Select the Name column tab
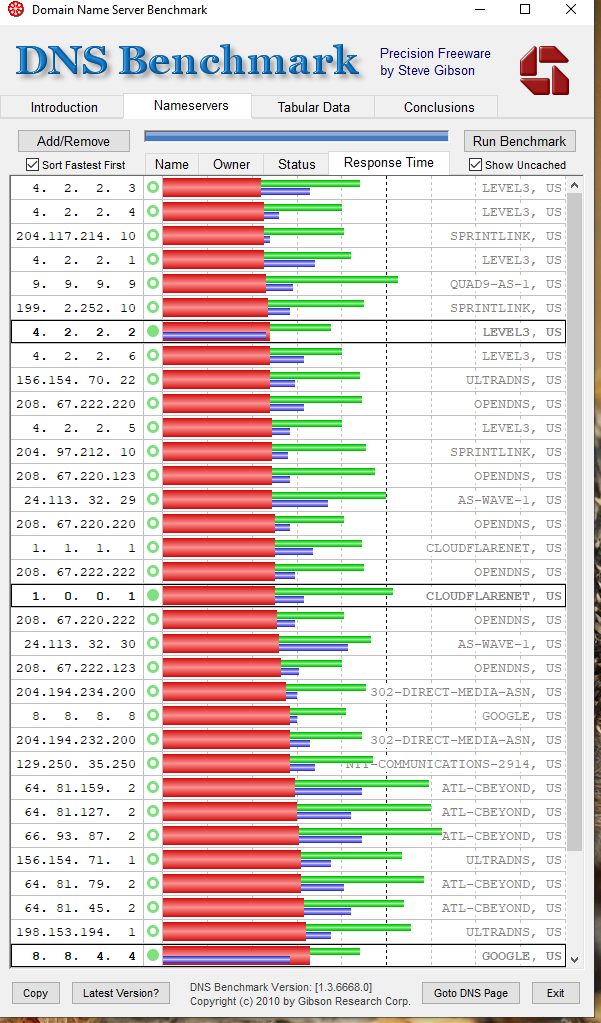The image size is (601, 1023). (172, 164)
